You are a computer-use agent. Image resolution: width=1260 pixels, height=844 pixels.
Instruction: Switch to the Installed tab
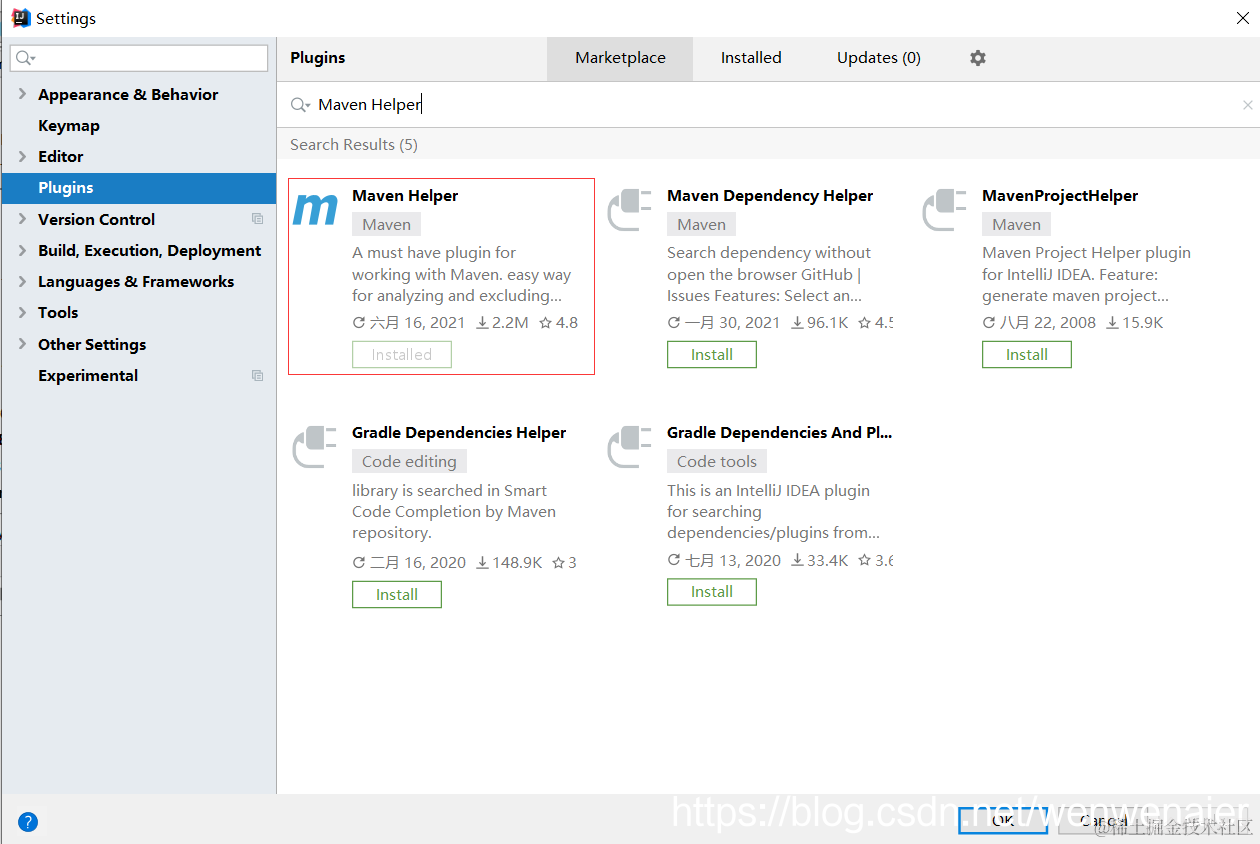[x=751, y=58]
